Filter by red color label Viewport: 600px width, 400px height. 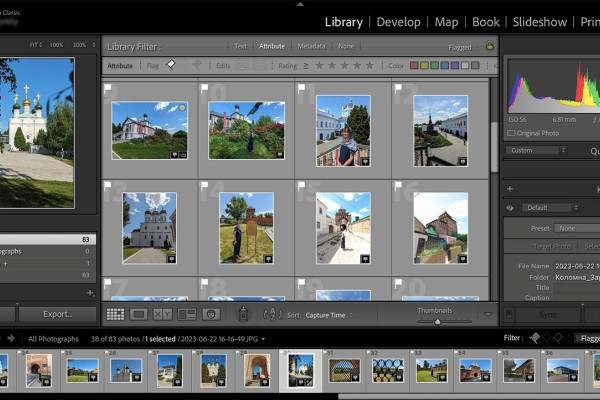point(414,65)
